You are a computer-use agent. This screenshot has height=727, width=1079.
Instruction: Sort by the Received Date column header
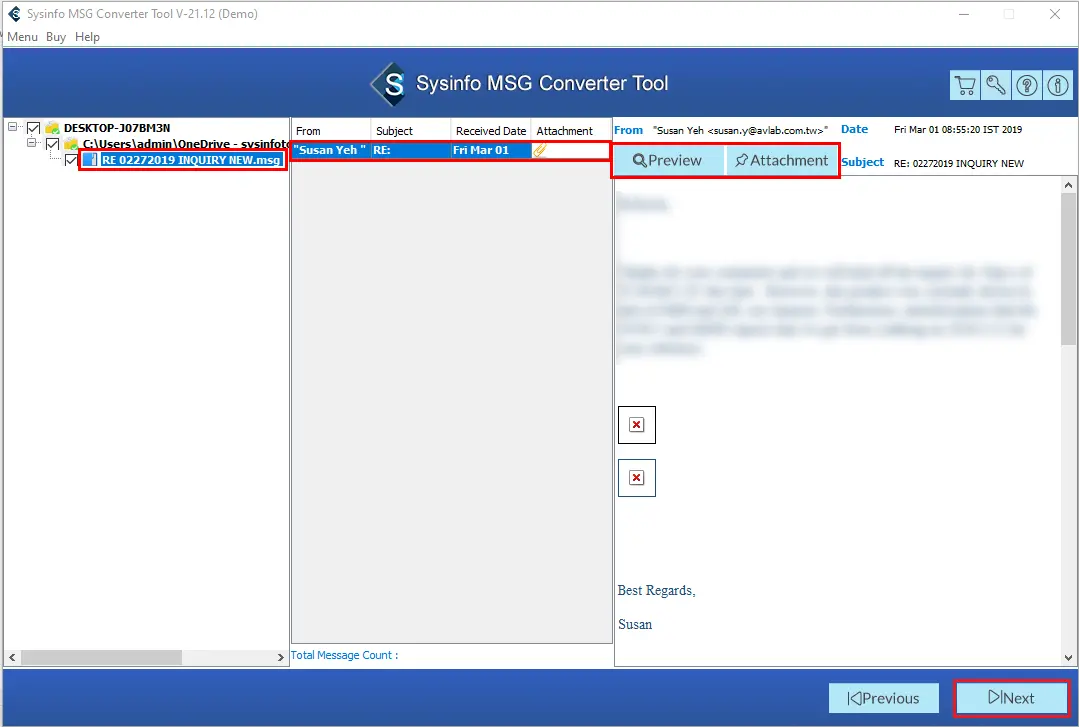tap(491, 131)
